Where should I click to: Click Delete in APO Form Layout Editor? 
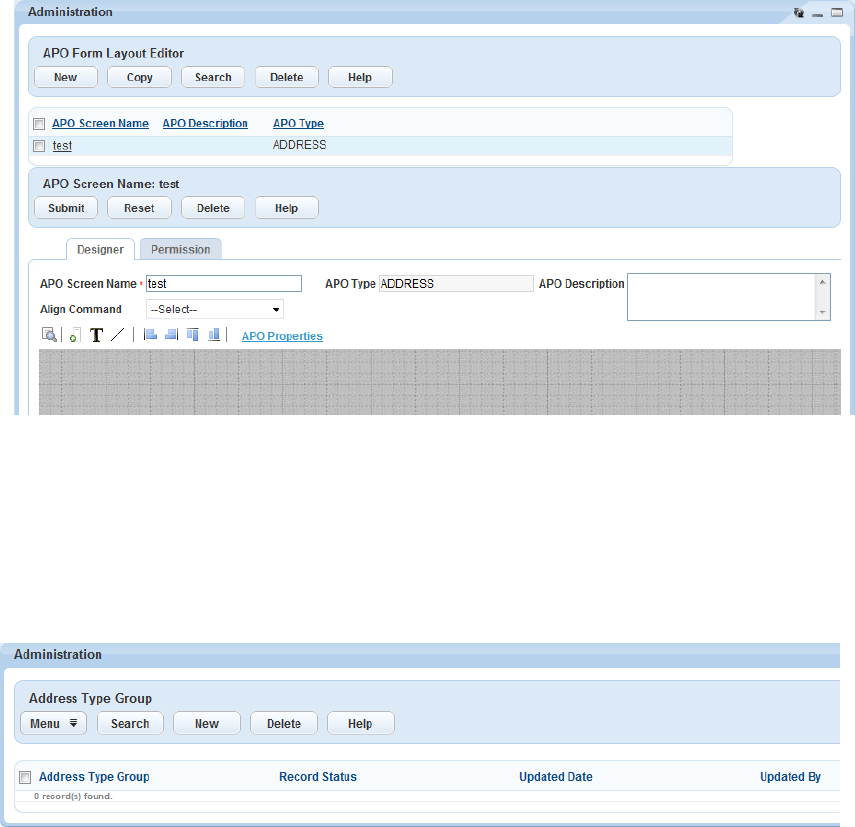pyautogui.click(x=287, y=77)
